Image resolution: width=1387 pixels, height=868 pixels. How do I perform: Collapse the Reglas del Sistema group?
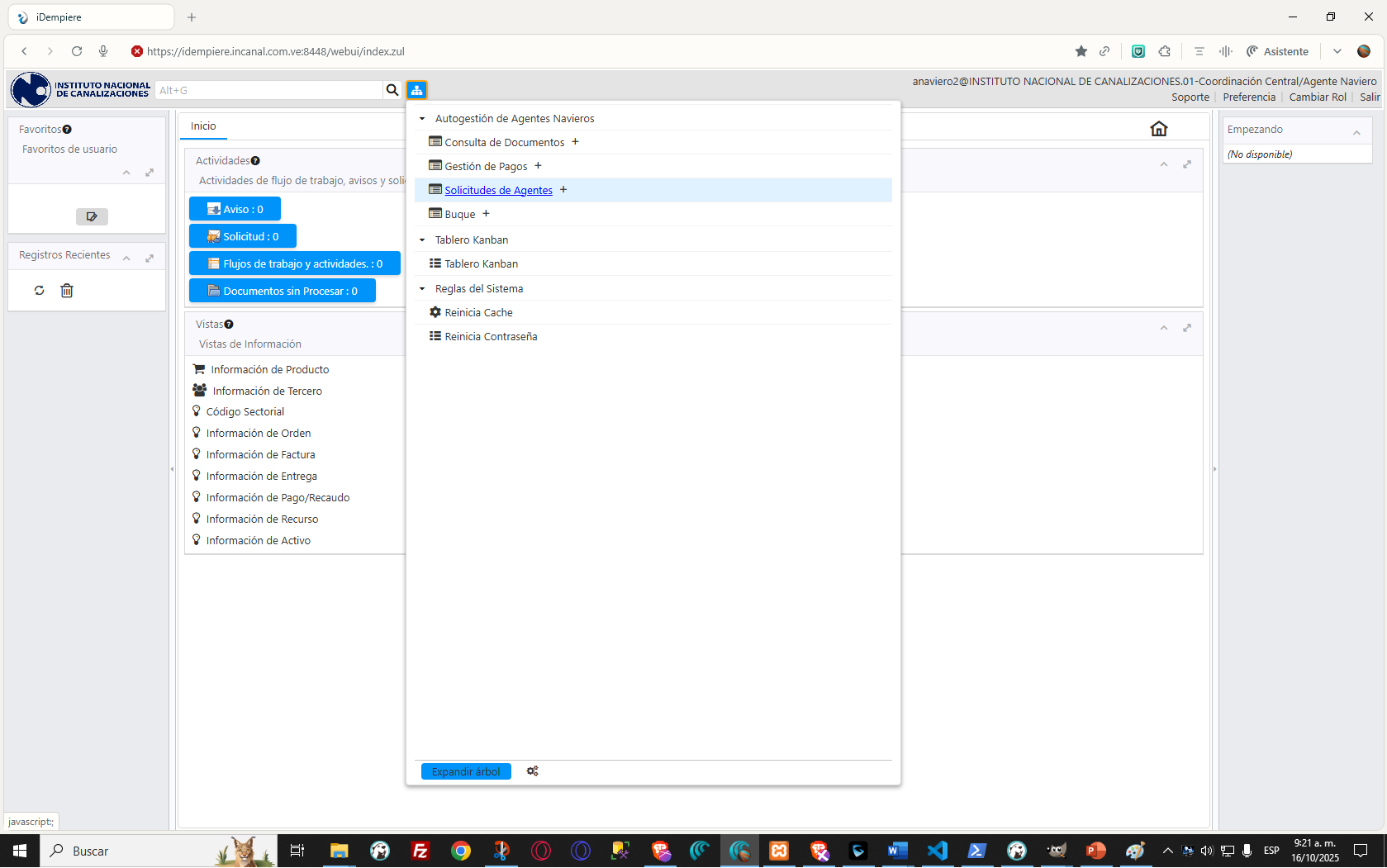422,289
